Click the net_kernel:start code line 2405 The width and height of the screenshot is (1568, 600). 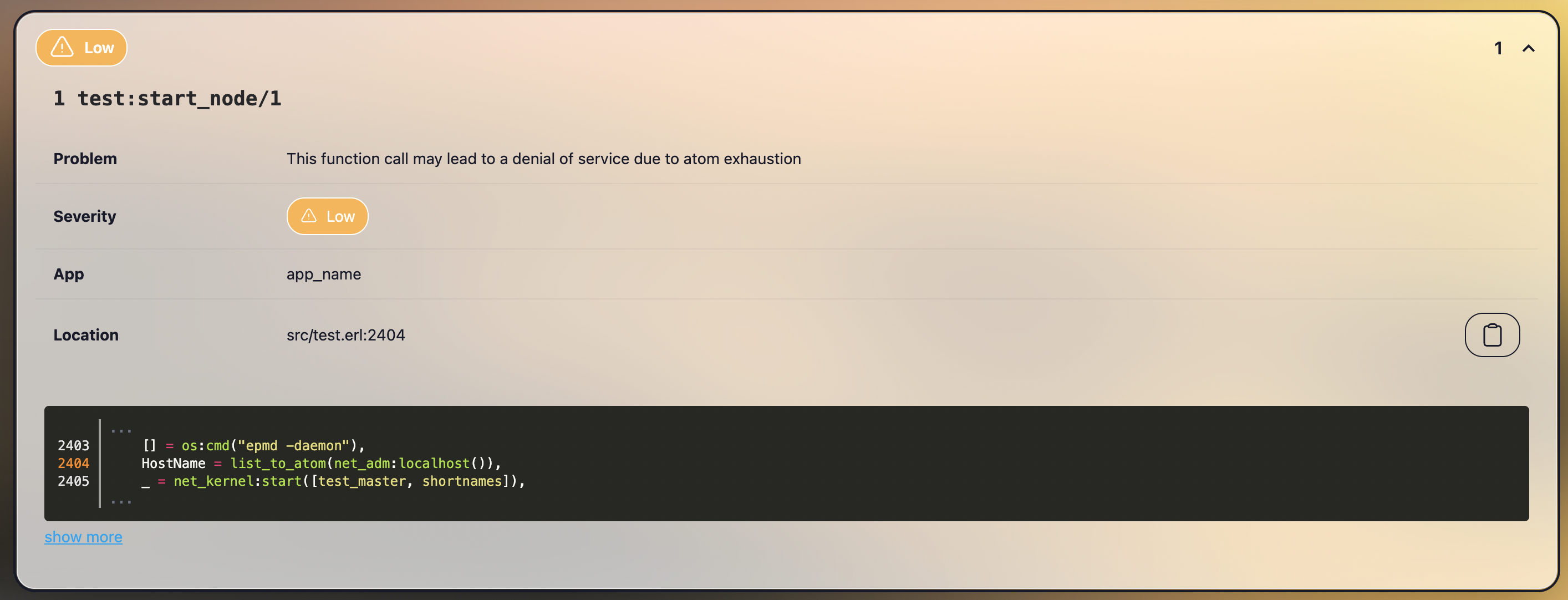333,481
